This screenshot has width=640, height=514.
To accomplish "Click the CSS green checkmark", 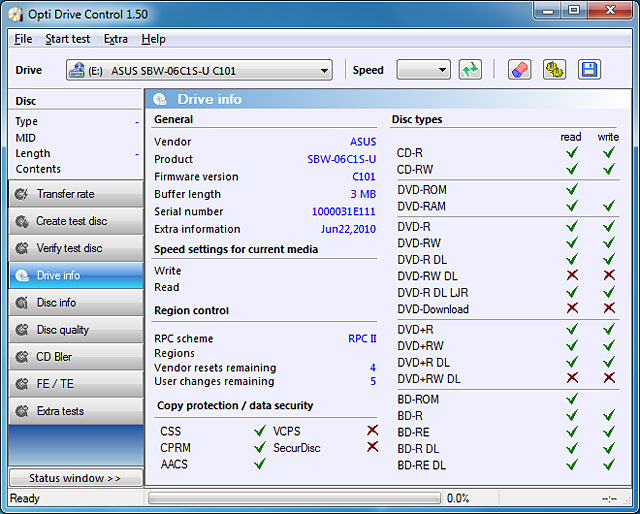I will click(x=260, y=431).
